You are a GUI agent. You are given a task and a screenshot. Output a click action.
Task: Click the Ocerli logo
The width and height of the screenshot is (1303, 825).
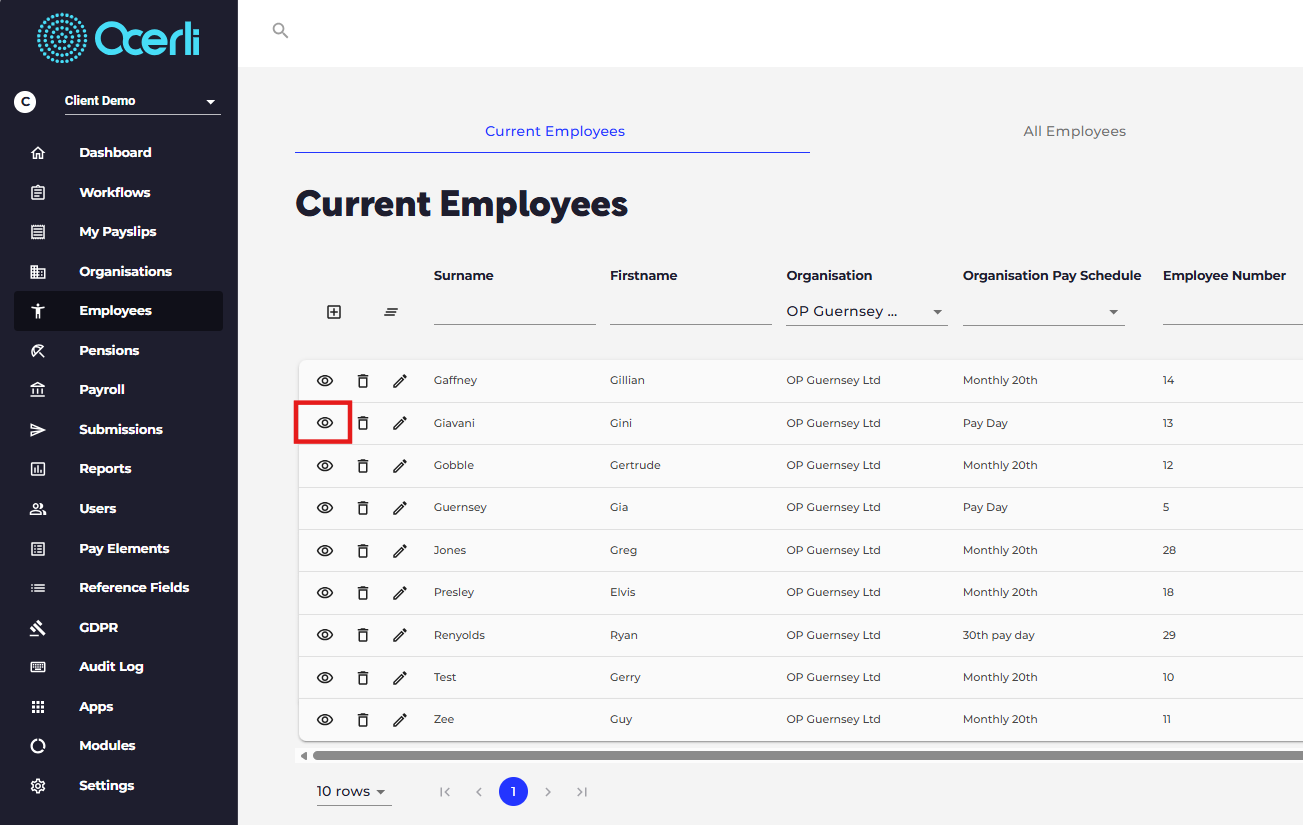(118, 38)
